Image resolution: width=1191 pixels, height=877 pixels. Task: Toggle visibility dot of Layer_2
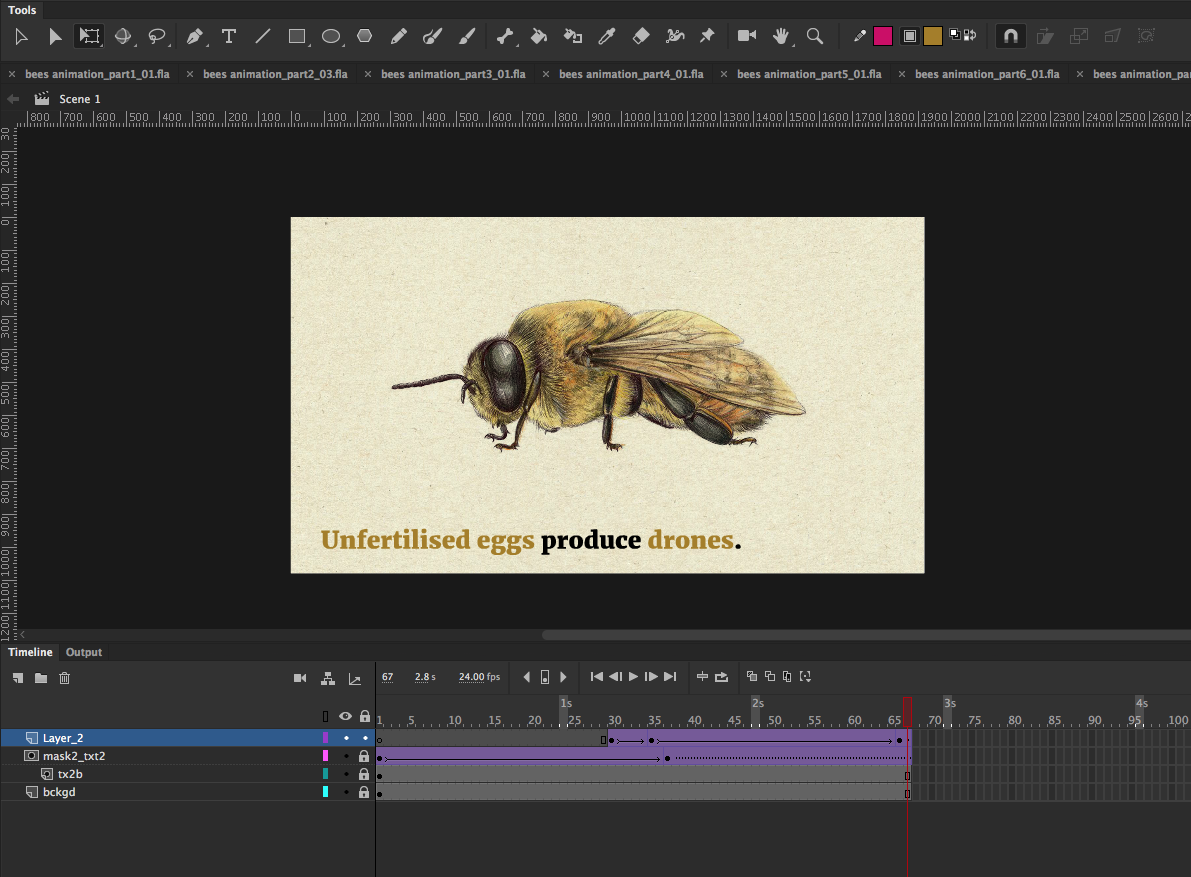tap(346, 738)
